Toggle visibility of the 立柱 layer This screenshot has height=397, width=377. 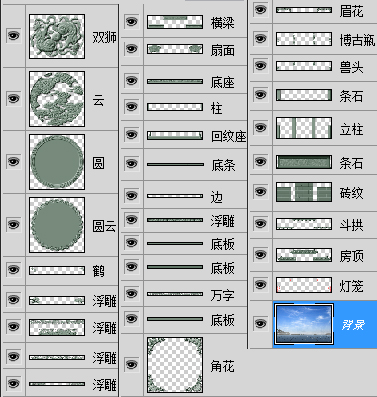coord(261,128)
